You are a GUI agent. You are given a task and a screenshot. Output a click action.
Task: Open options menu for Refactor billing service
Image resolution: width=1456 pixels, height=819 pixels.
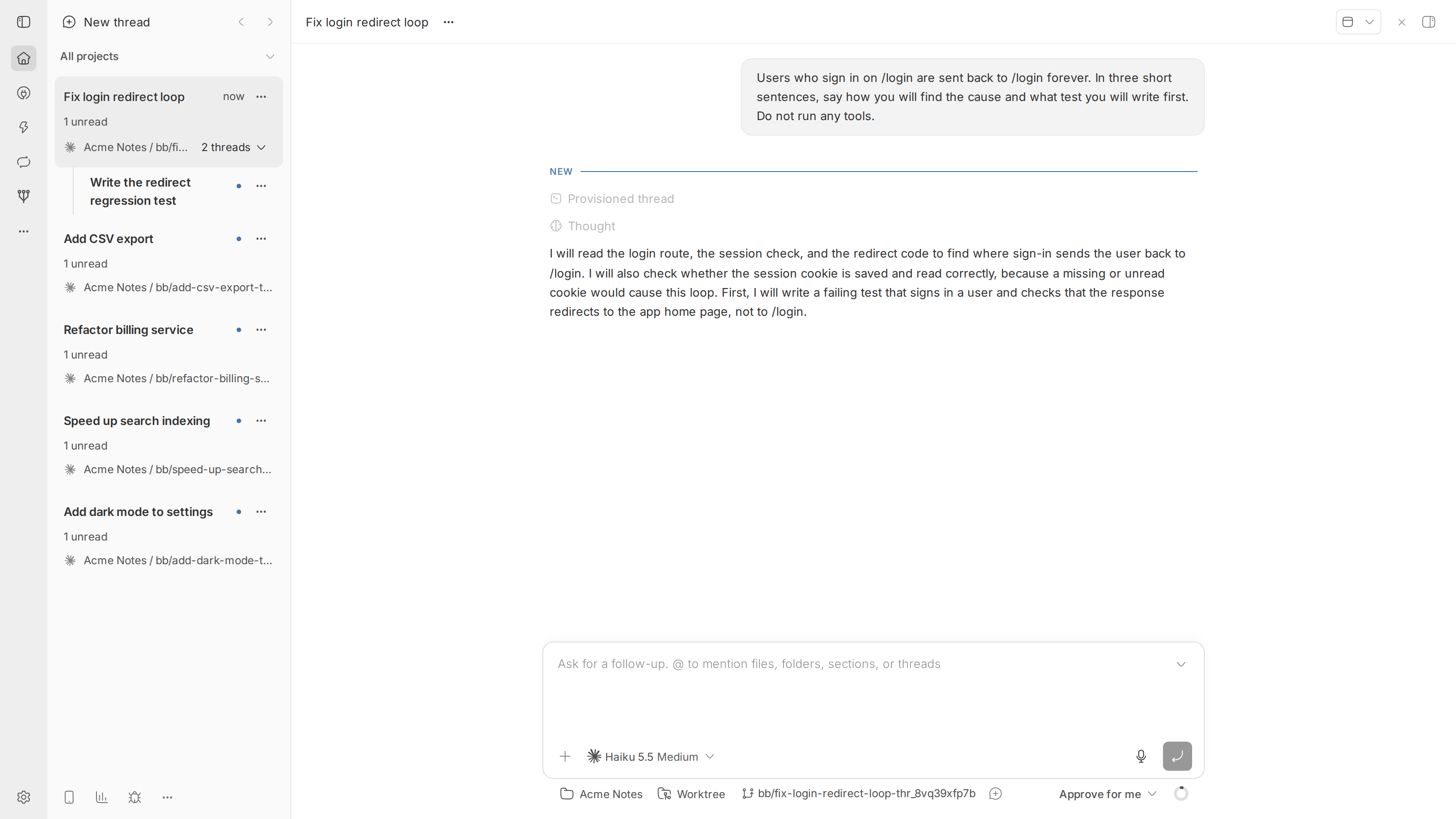[261, 329]
